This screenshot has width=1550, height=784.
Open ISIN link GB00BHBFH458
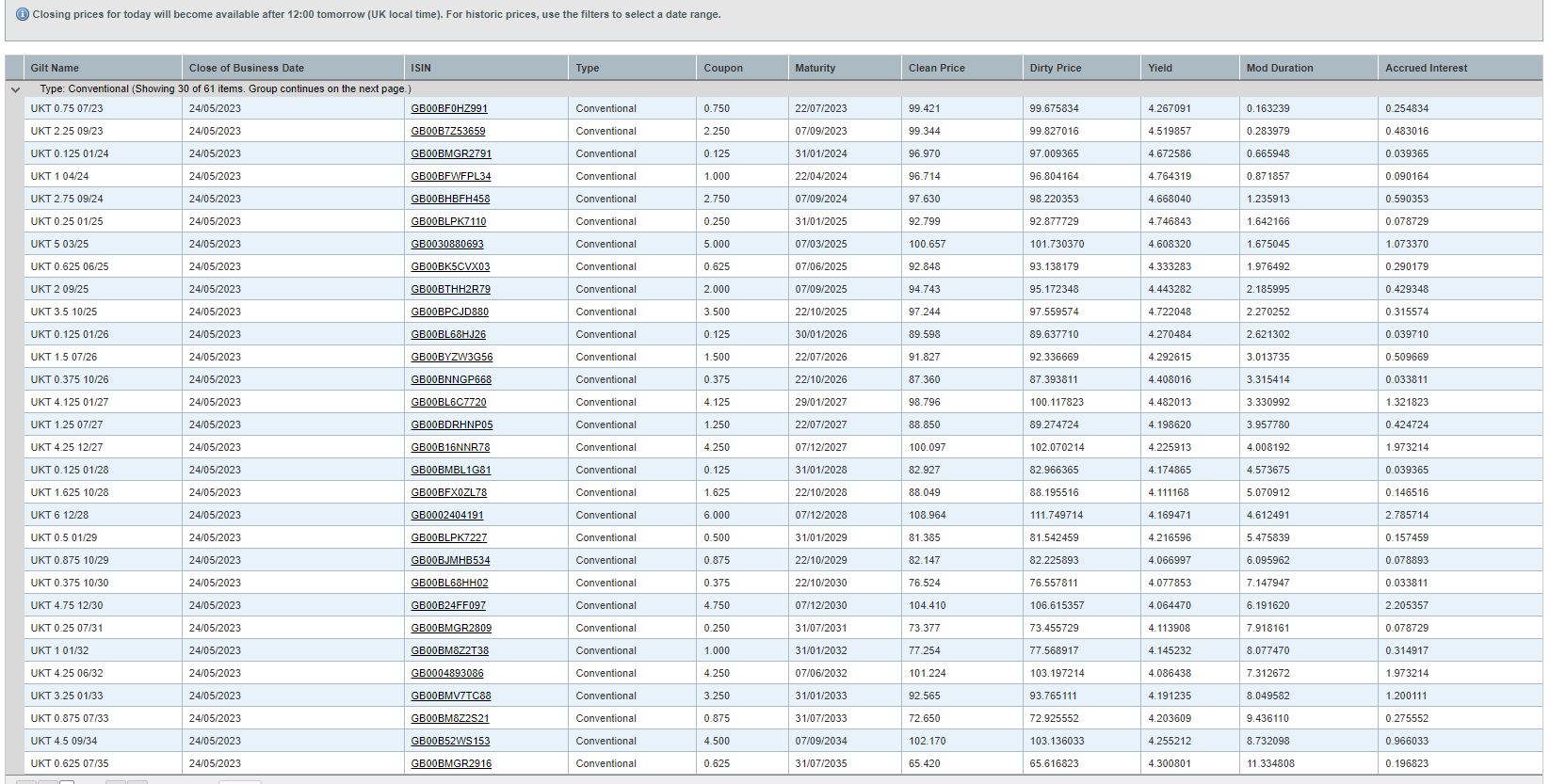tap(450, 199)
